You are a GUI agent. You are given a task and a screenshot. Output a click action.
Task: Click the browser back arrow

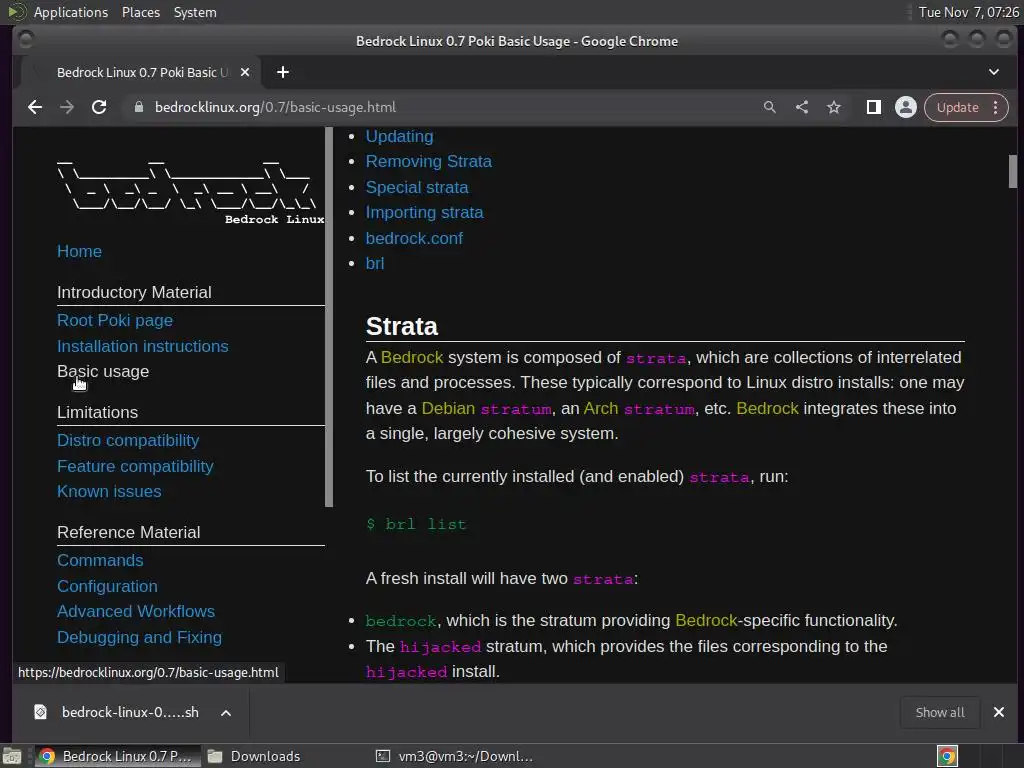[35, 107]
